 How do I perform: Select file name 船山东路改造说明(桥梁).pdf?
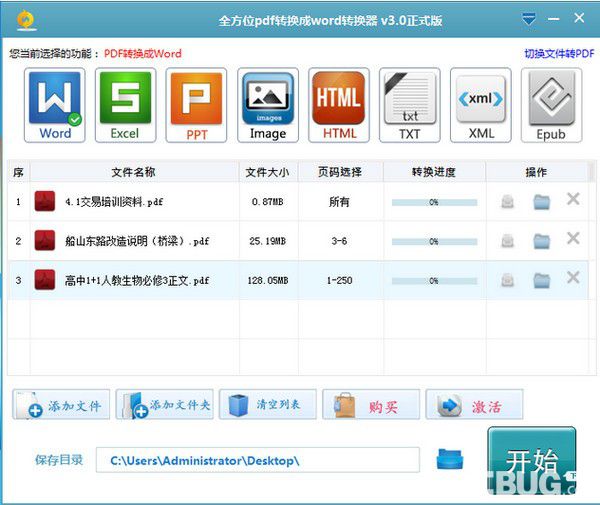coord(137,241)
